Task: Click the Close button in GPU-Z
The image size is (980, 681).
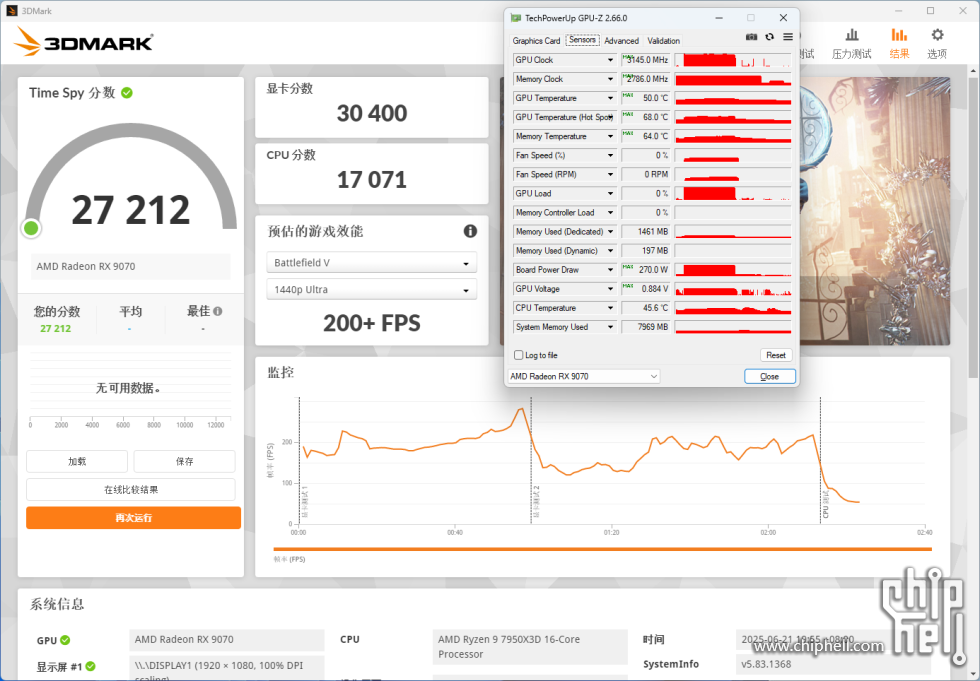Action: pyautogui.click(x=769, y=376)
